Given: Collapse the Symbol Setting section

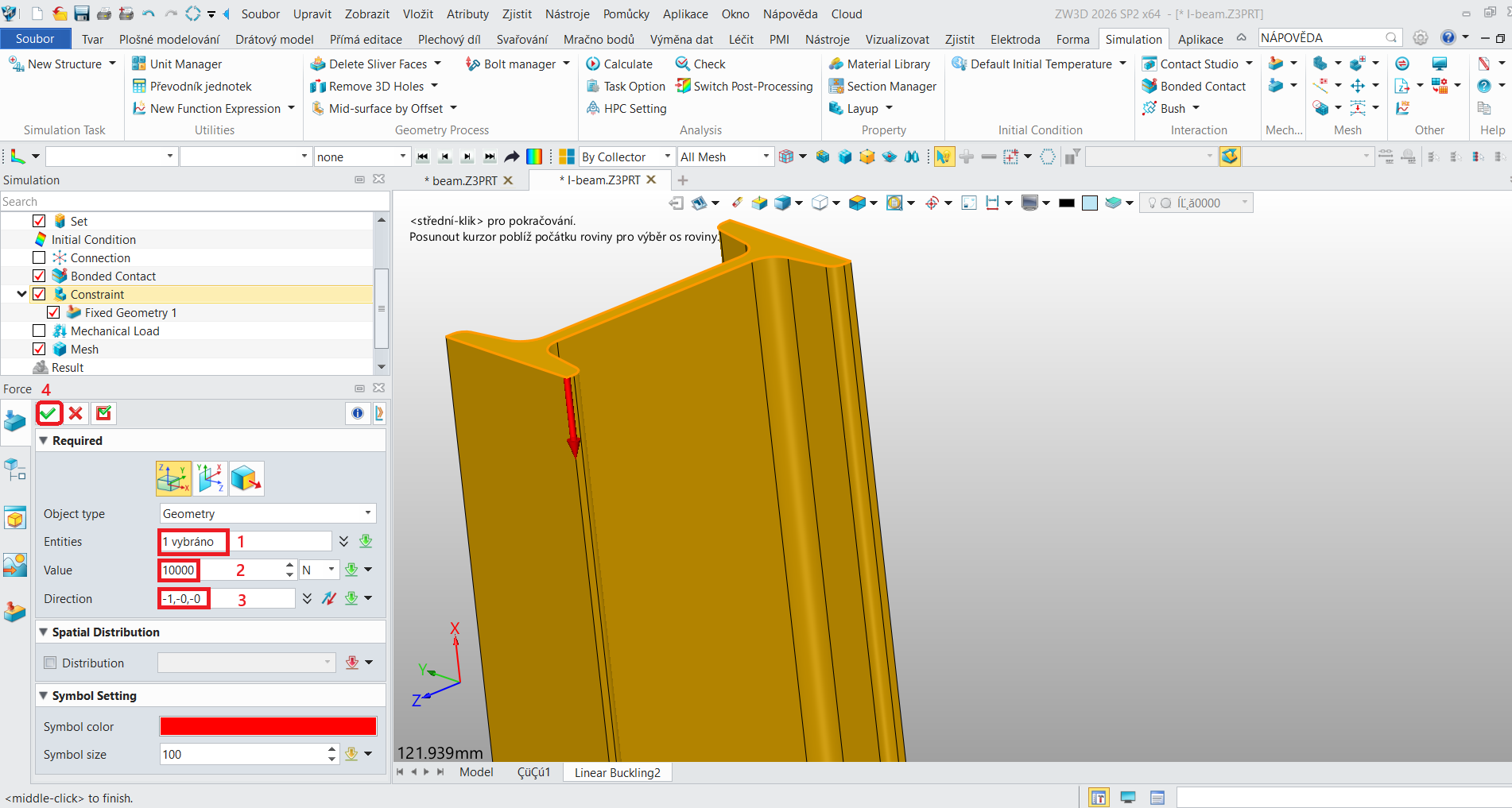Looking at the screenshot, I should [44, 695].
